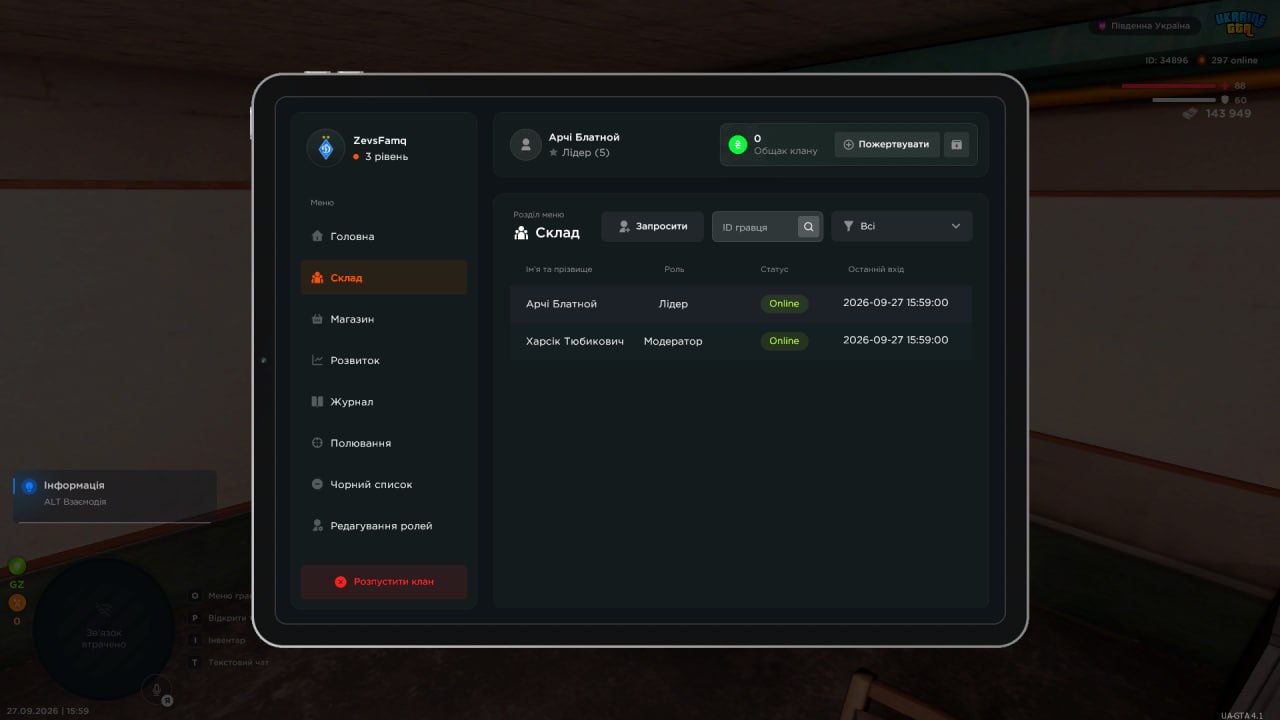Click Online status badge for Арчі Блатной
This screenshot has height=720, width=1280.
click(x=784, y=304)
